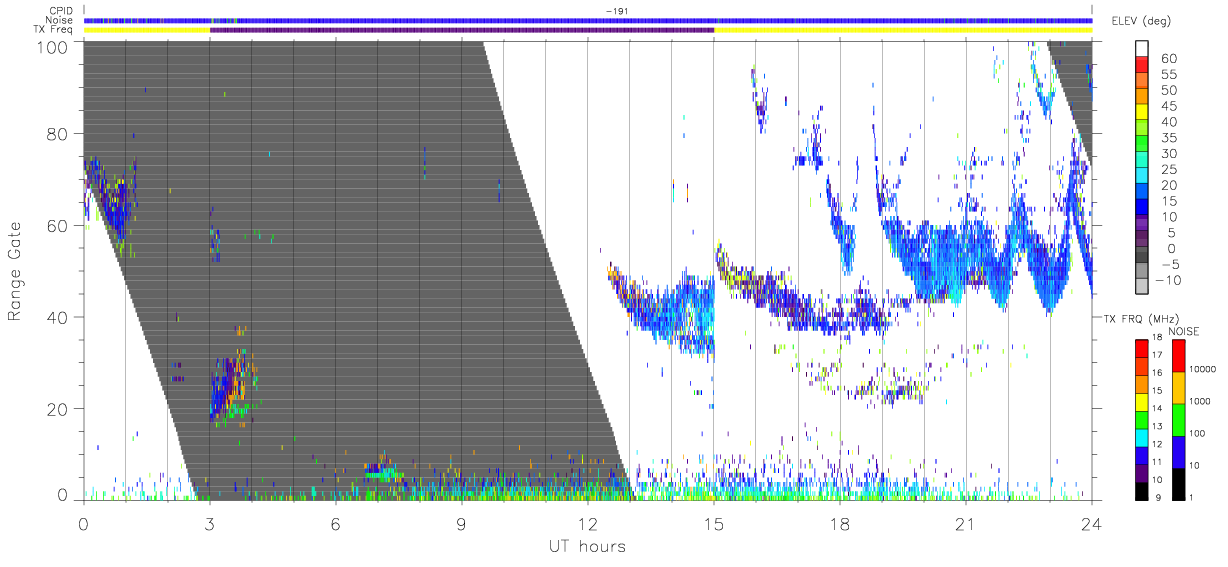Screen dimensions: 1228x567
Task: Select the red top segment of TX FRQ bar
Action: [1141, 348]
